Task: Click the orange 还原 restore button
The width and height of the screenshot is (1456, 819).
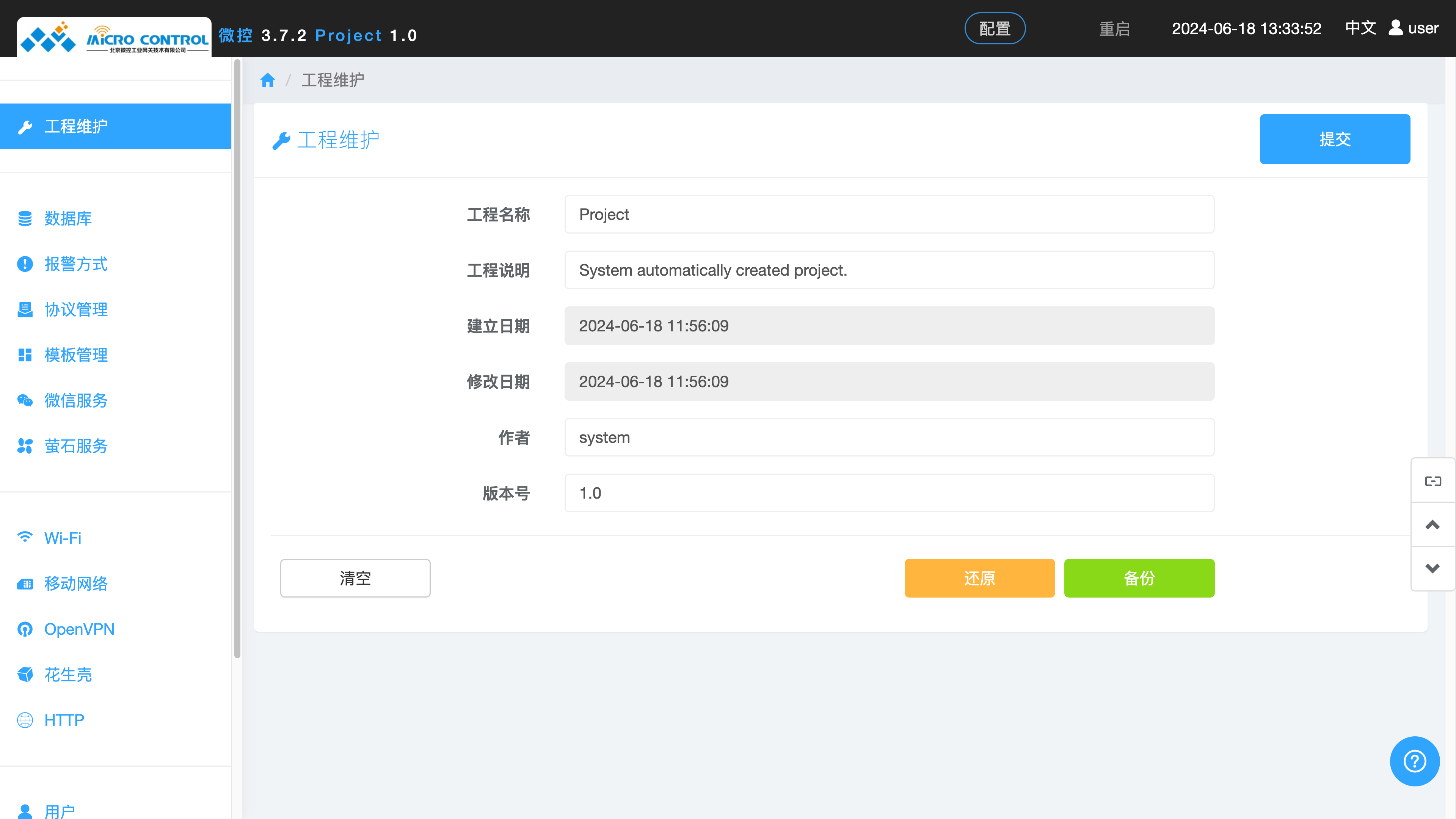Action: pos(979,577)
